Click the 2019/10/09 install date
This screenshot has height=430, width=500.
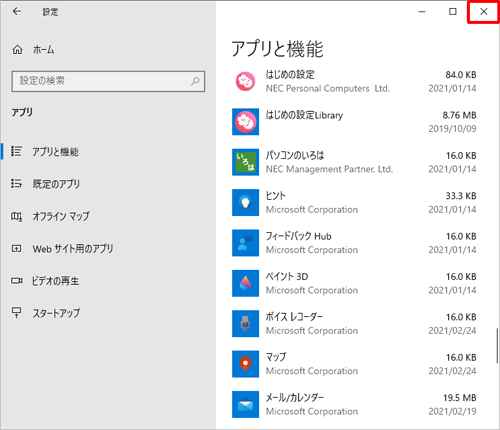(x=452, y=129)
